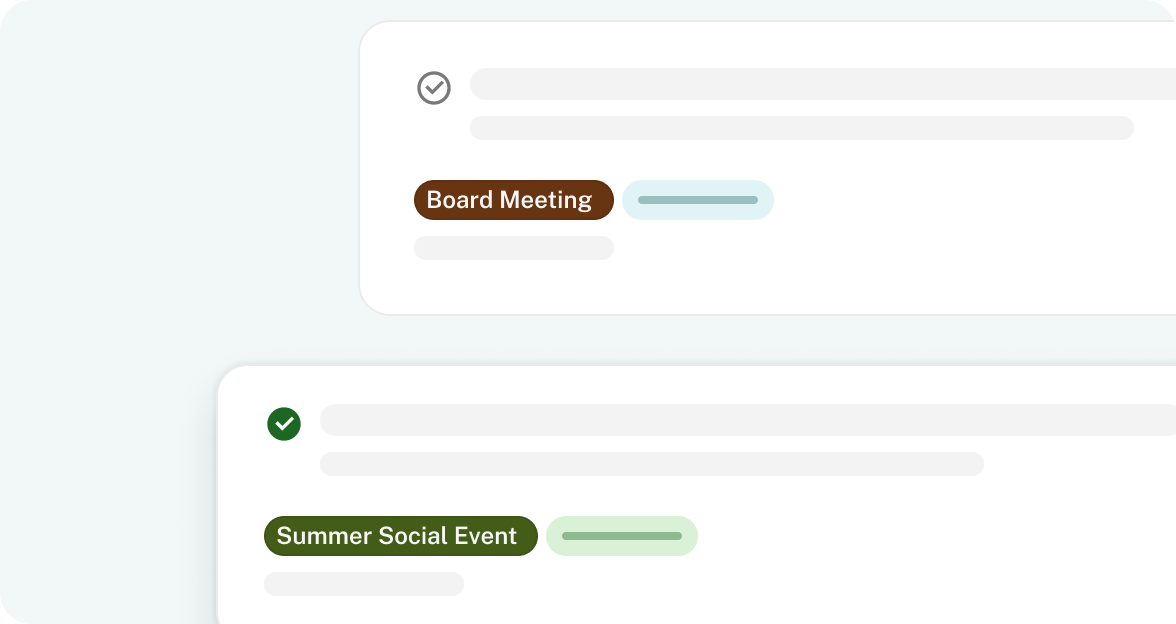Click the long title placeholder in Board Meeting card
This screenshot has height=624, width=1176.
pyautogui.click(x=823, y=84)
